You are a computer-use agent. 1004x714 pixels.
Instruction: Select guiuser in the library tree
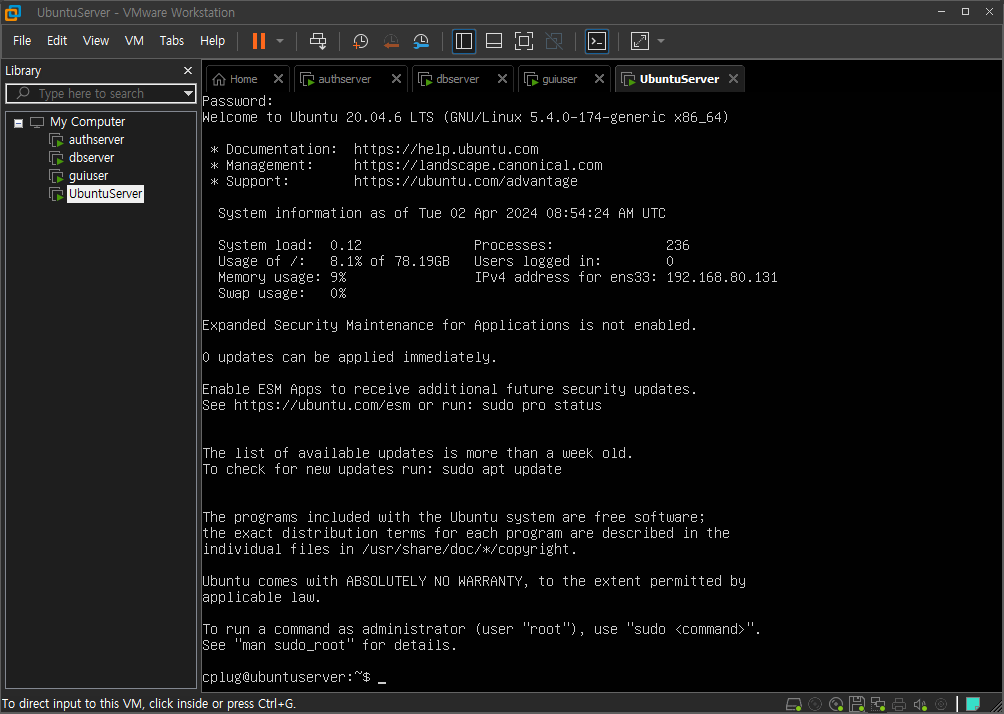pyautogui.click(x=88, y=175)
